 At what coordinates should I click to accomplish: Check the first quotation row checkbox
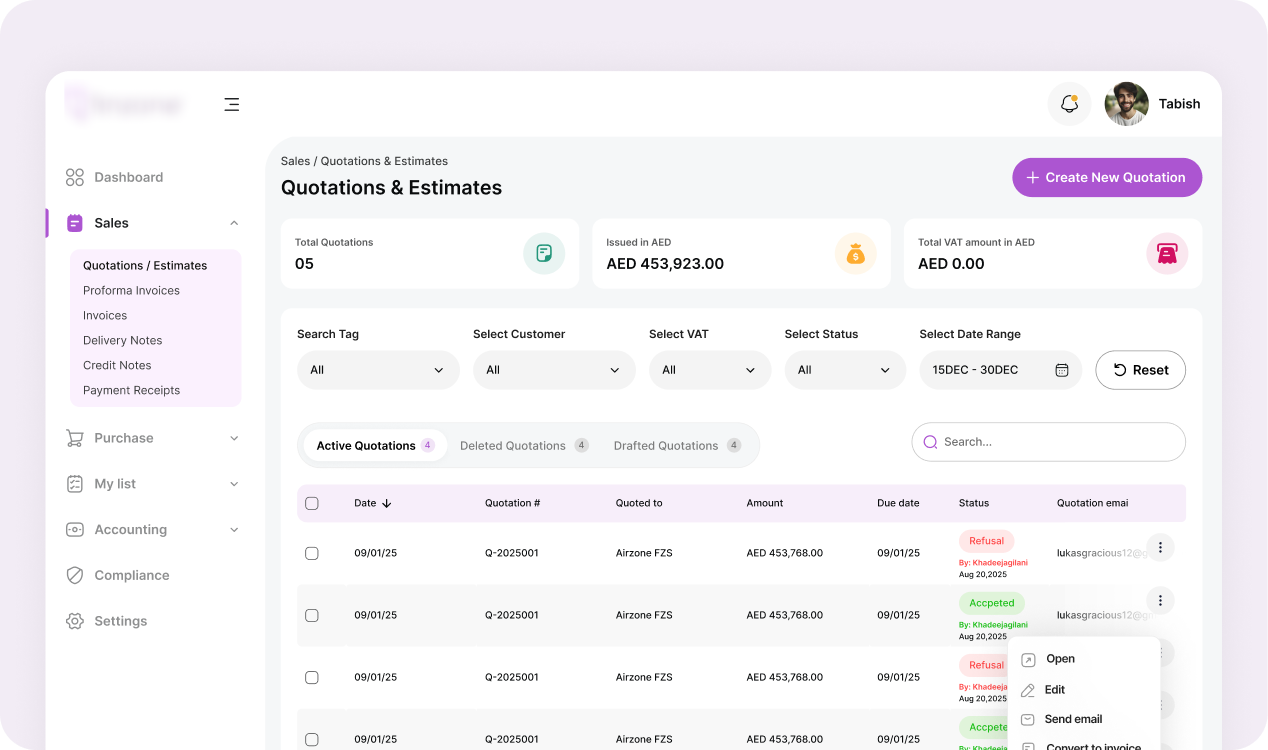pyautogui.click(x=311, y=553)
